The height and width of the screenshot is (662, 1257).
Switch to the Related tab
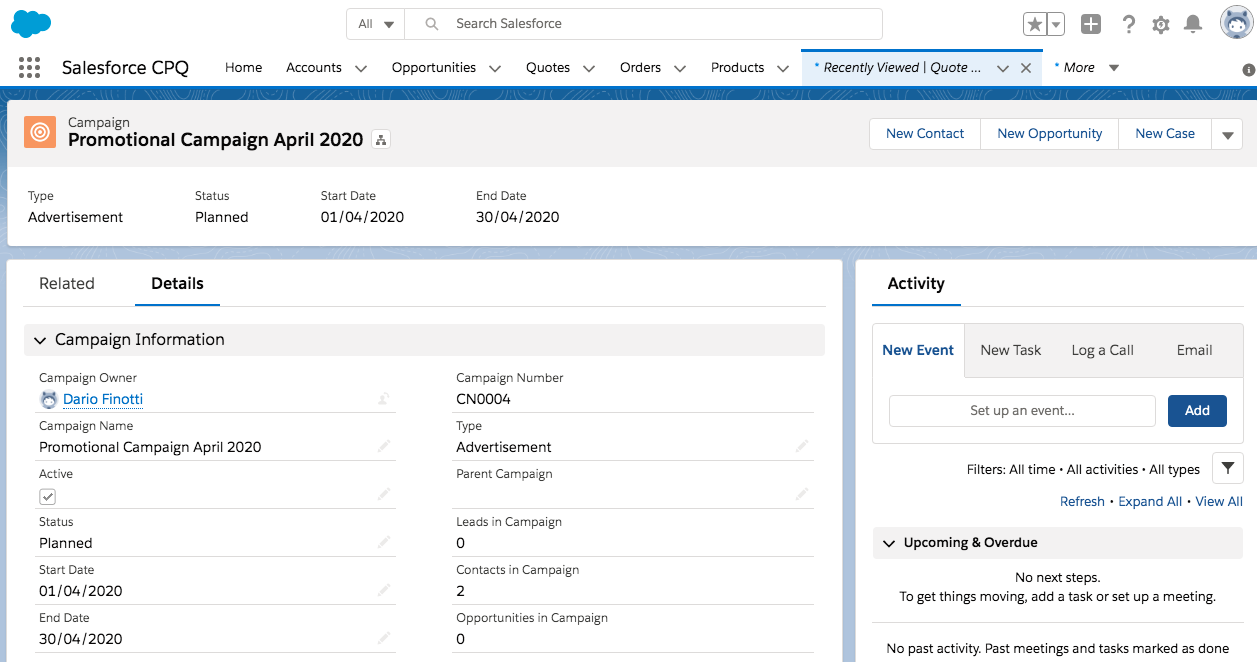tap(67, 284)
